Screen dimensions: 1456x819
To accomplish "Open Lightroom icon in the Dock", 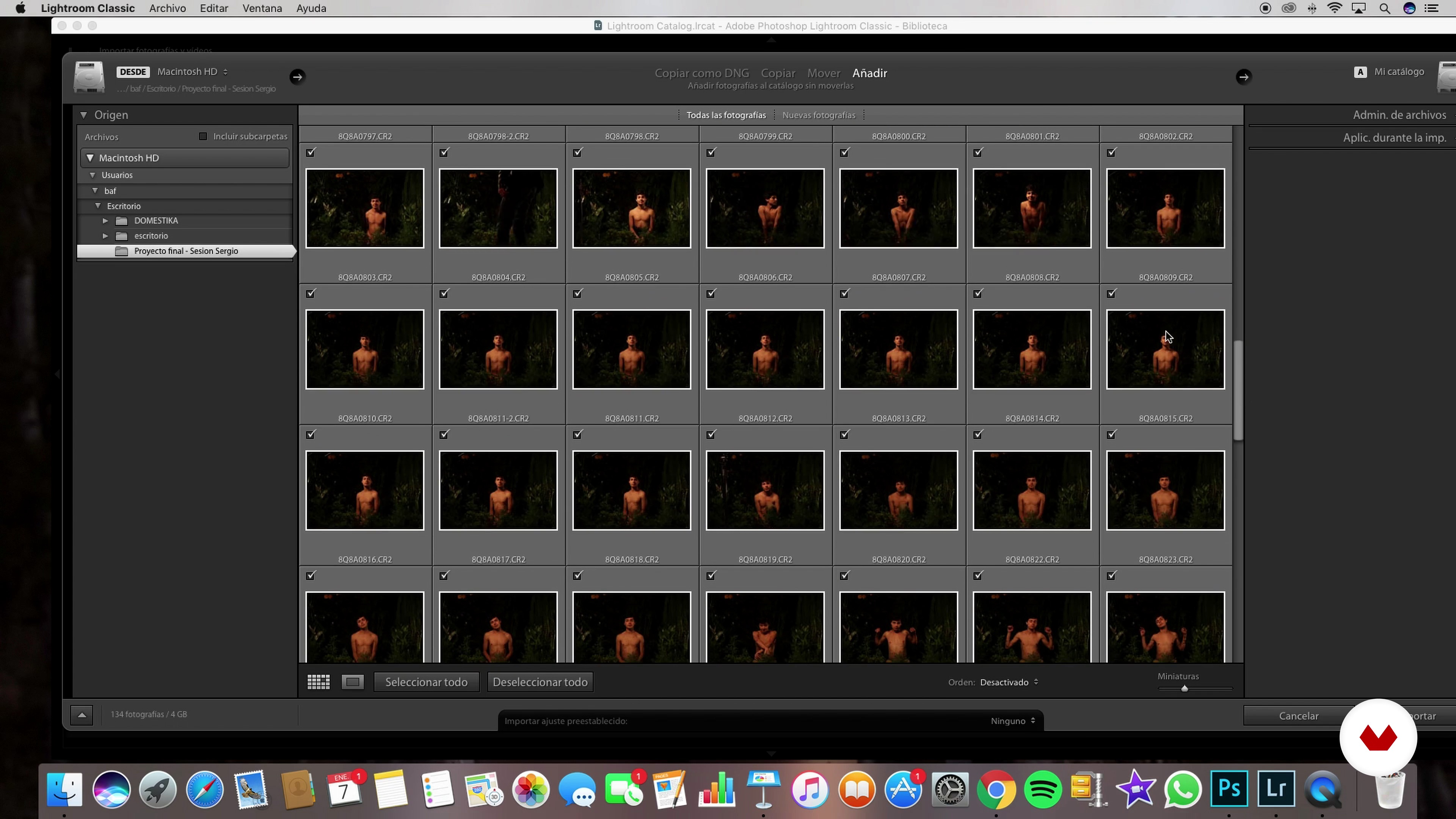I will click(x=1276, y=789).
